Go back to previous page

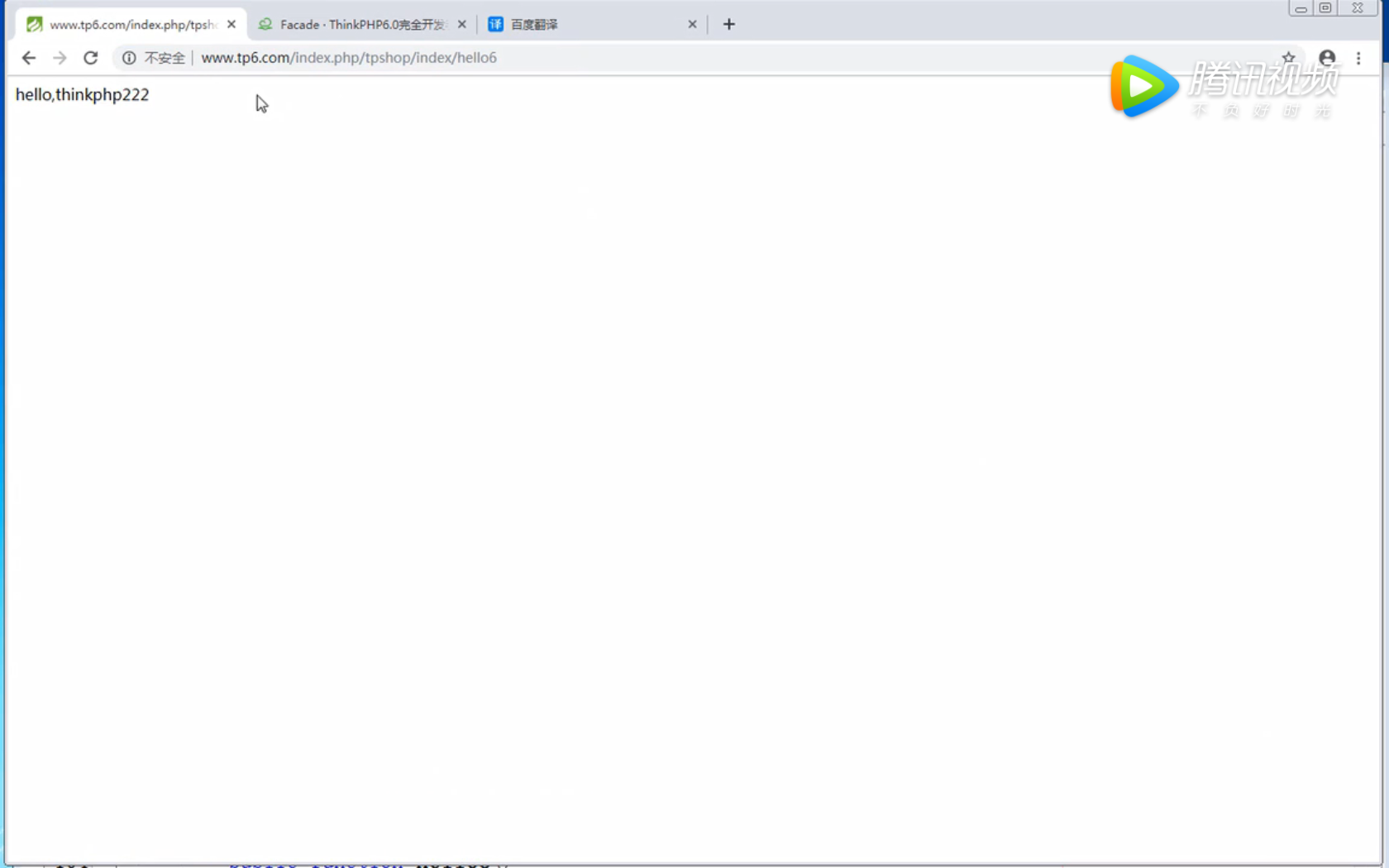(x=29, y=58)
